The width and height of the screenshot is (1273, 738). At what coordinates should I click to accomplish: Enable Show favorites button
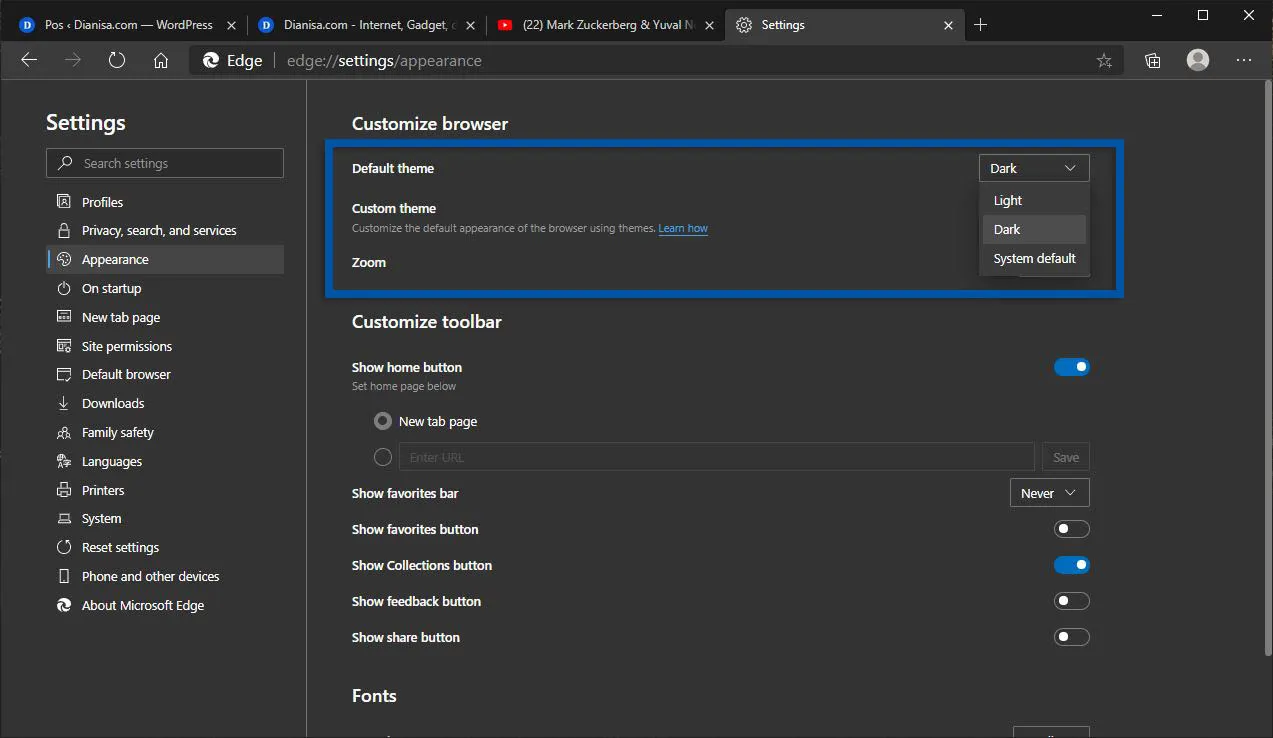tap(1071, 528)
